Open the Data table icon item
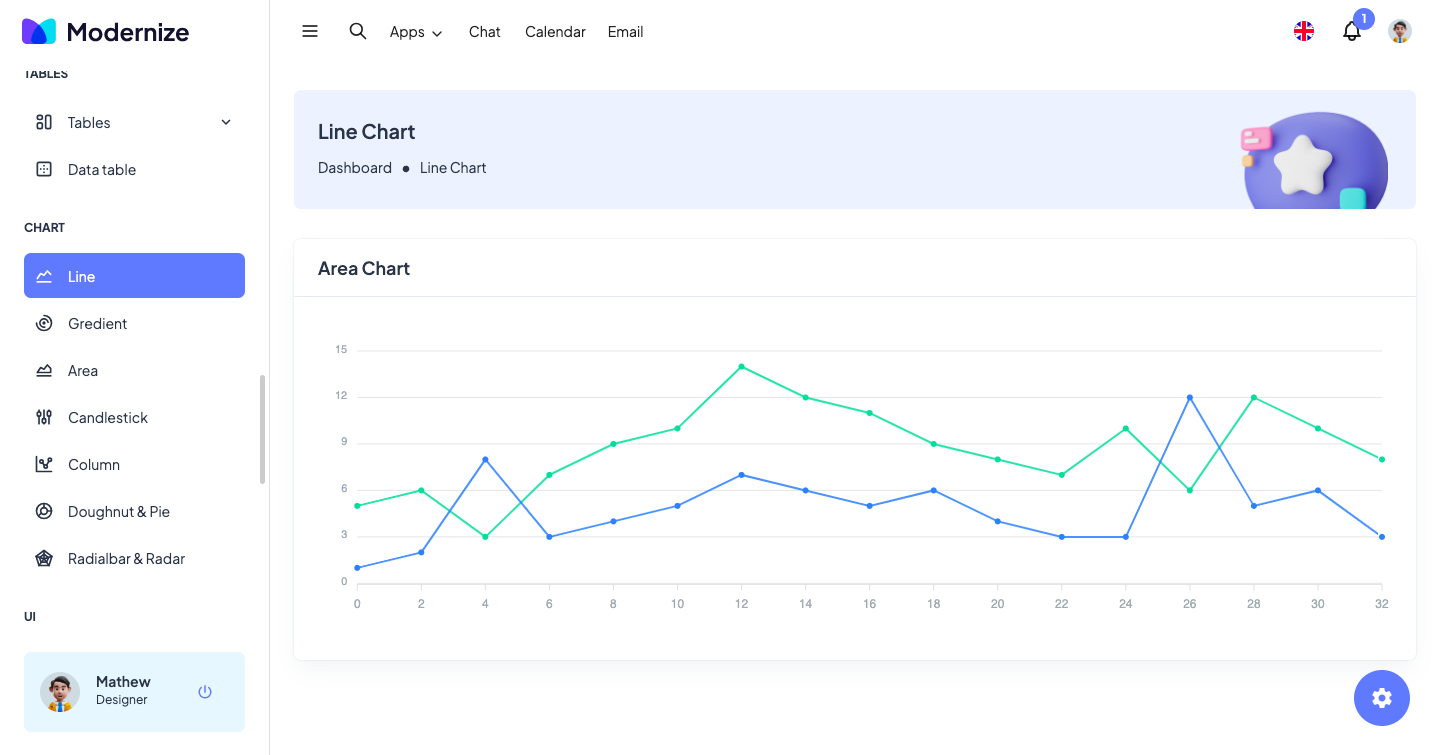The width and height of the screenshot is (1440, 755). tap(44, 169)
